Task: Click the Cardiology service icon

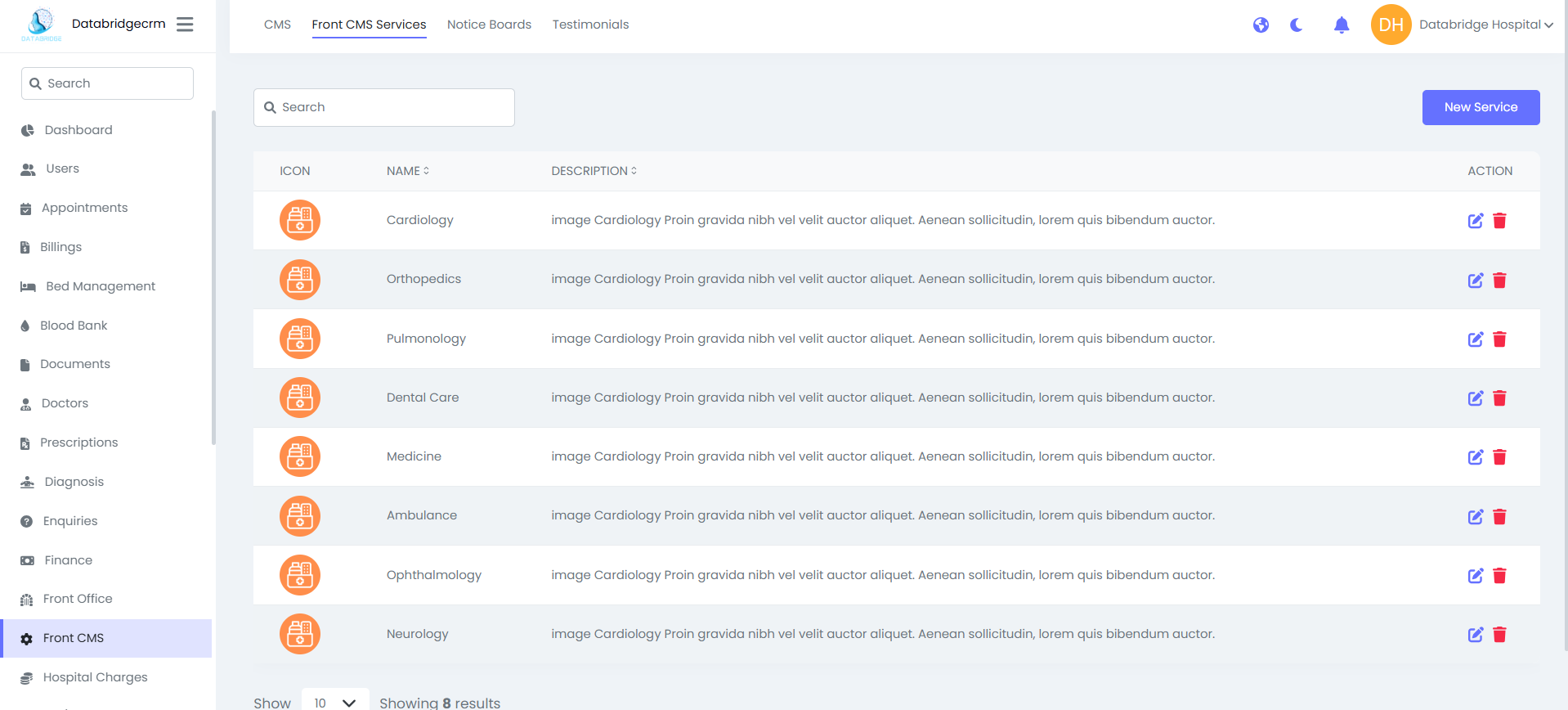Action: [300, 220]
